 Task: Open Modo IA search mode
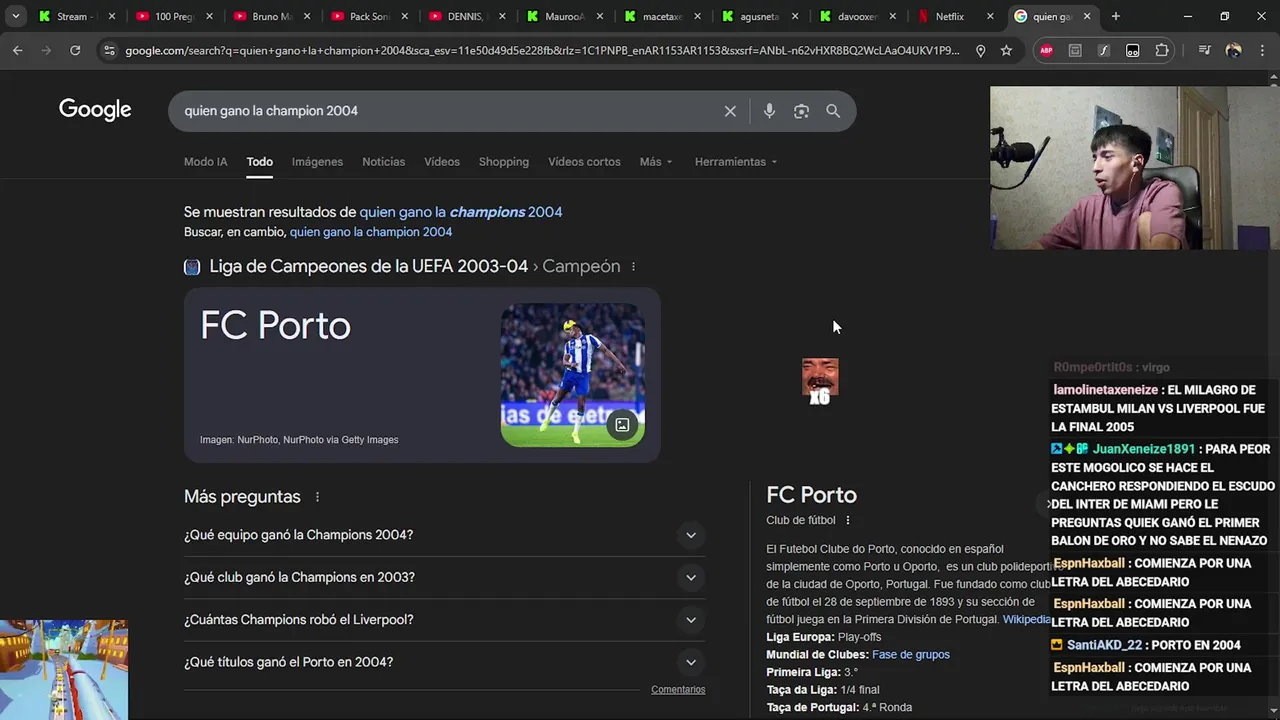205,162
